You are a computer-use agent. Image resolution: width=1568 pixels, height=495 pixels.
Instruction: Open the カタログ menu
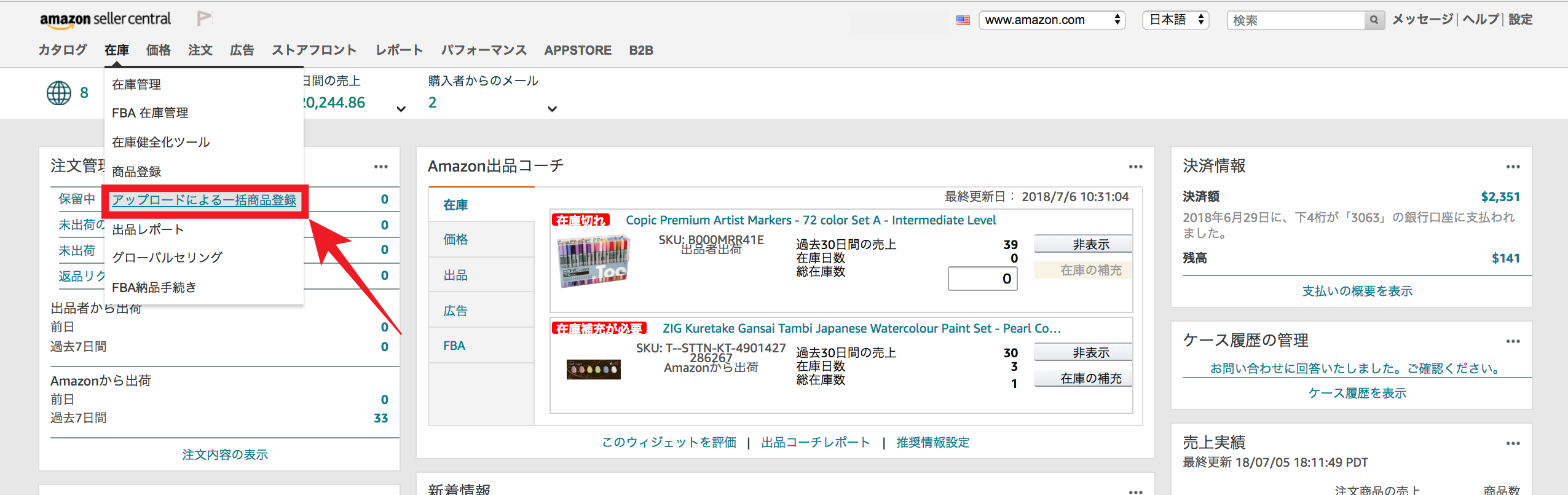click(x=63, y=50)
